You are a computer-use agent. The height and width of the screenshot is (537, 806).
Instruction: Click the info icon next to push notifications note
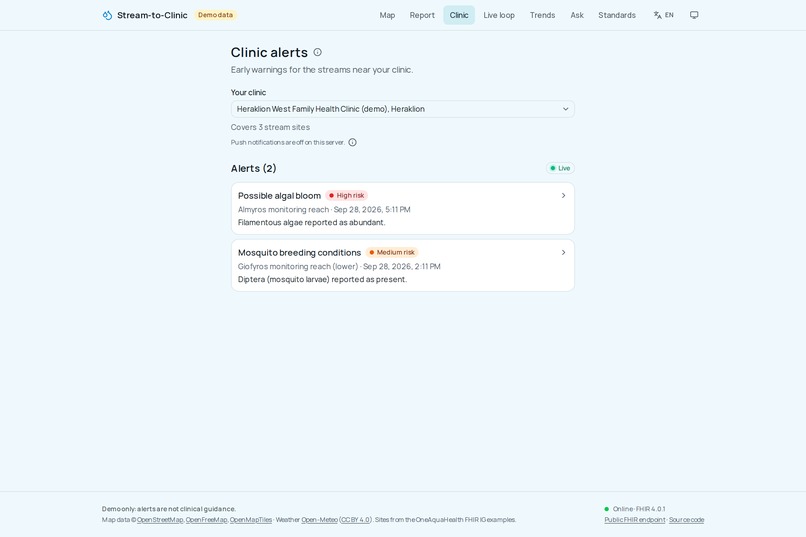353,142
